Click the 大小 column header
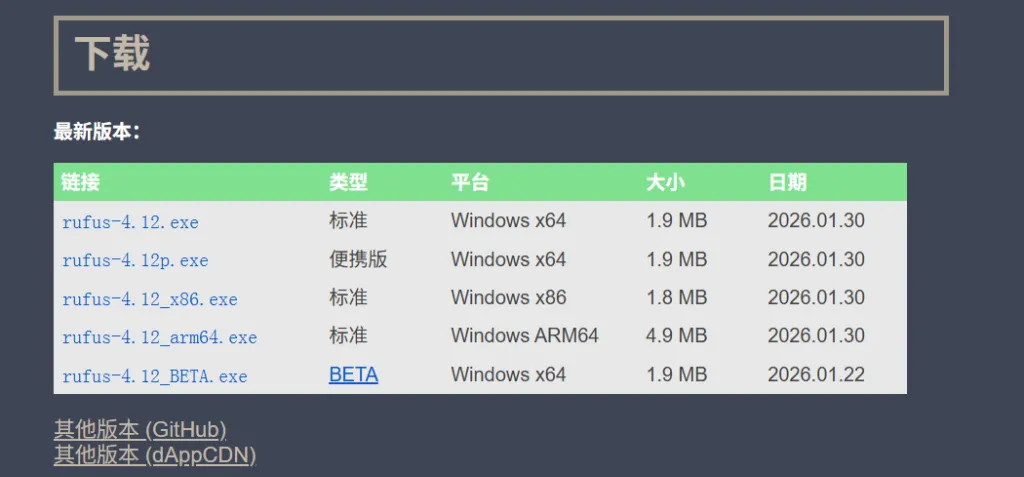 coord(665,182)
